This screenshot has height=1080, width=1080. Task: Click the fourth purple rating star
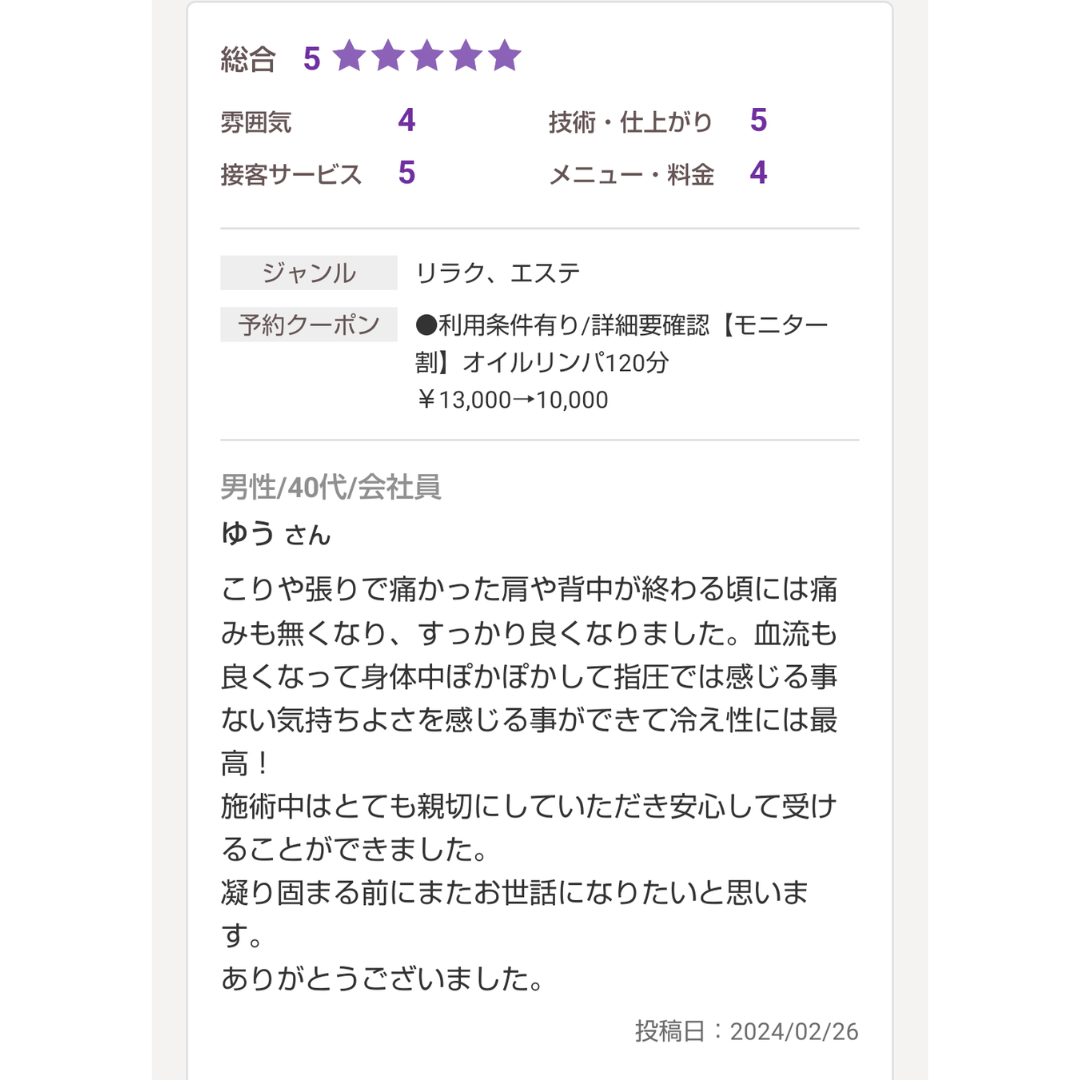[466, 55]
